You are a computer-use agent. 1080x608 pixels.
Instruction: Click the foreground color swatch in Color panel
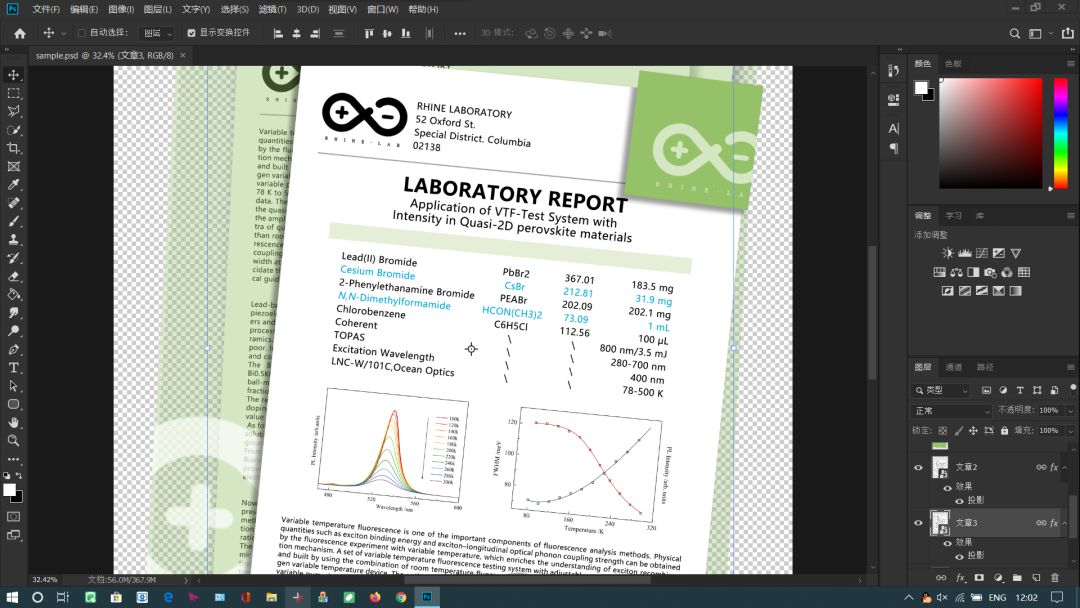(x=921, y=87)
